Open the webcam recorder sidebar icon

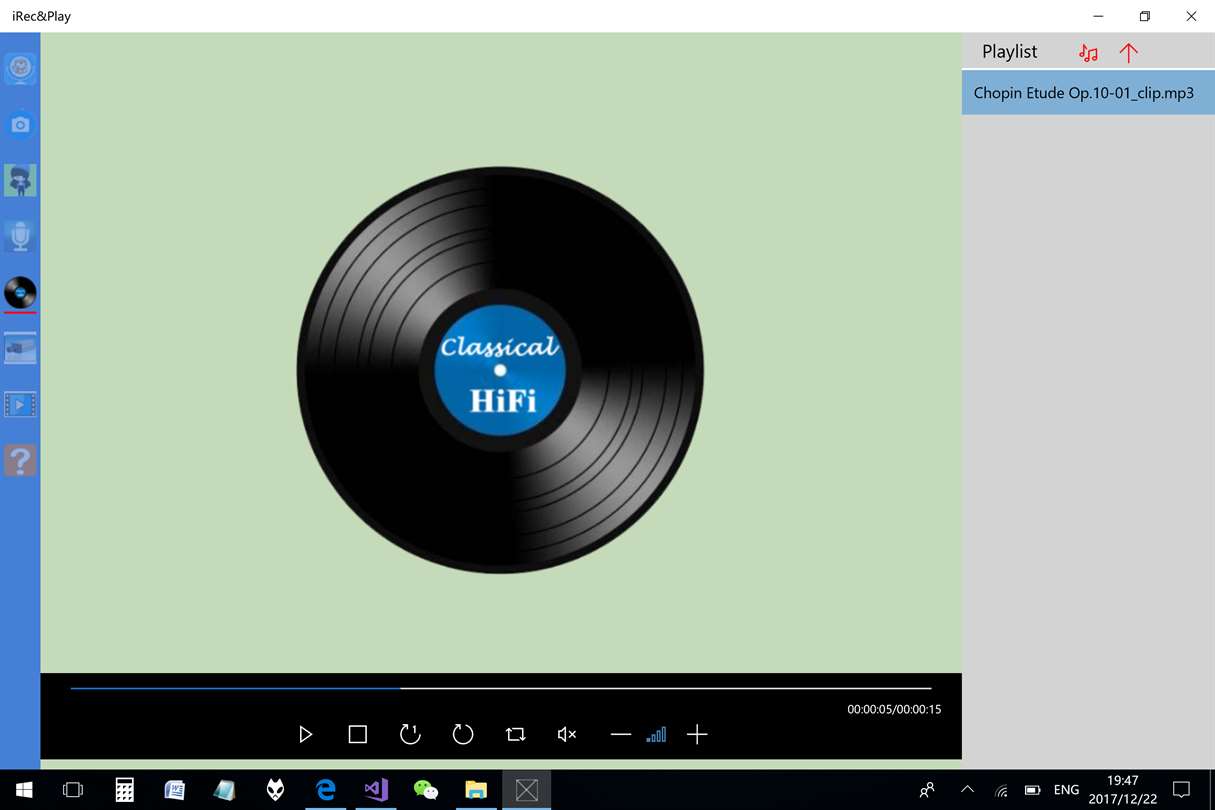click(20, 68)
